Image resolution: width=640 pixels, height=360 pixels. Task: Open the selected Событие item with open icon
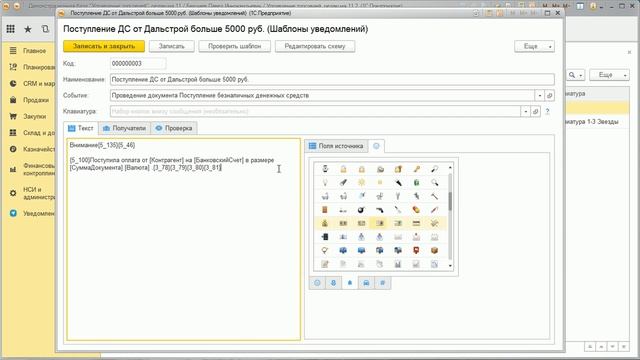coord(549,96)
